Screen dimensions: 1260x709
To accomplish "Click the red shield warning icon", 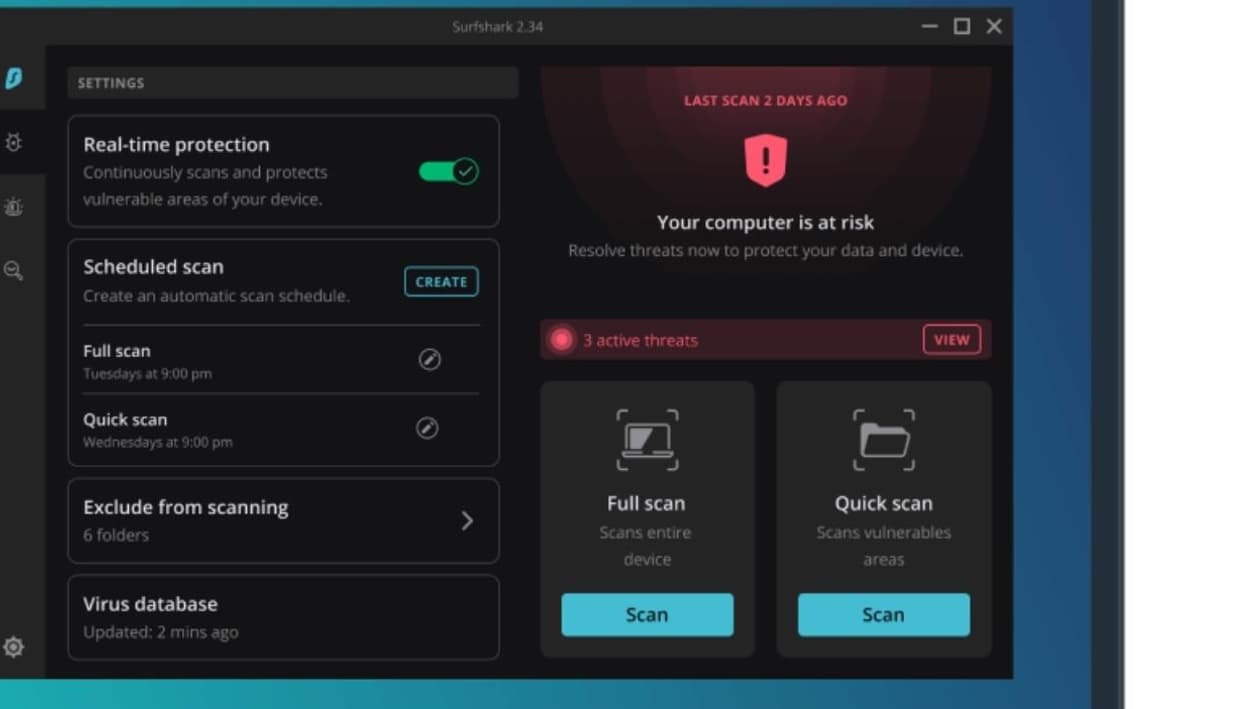I will (765, 161).
